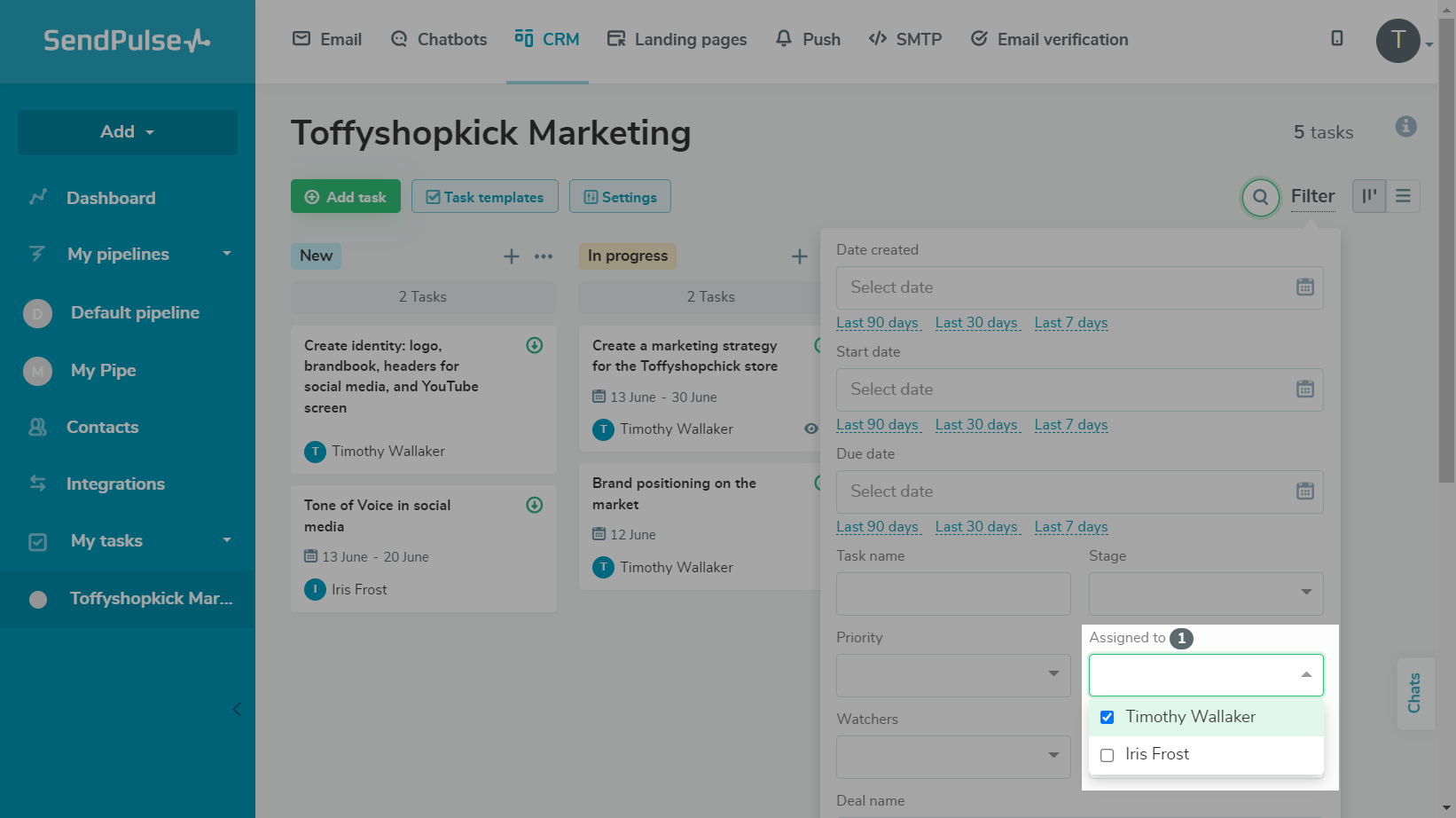Check the Iris Frost checkbox

pos(1107,755)
